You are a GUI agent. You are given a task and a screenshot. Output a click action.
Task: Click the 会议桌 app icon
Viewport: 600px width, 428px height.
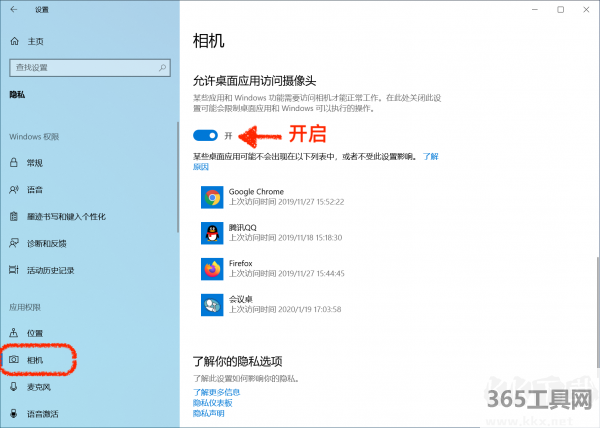tap(211, 305)
